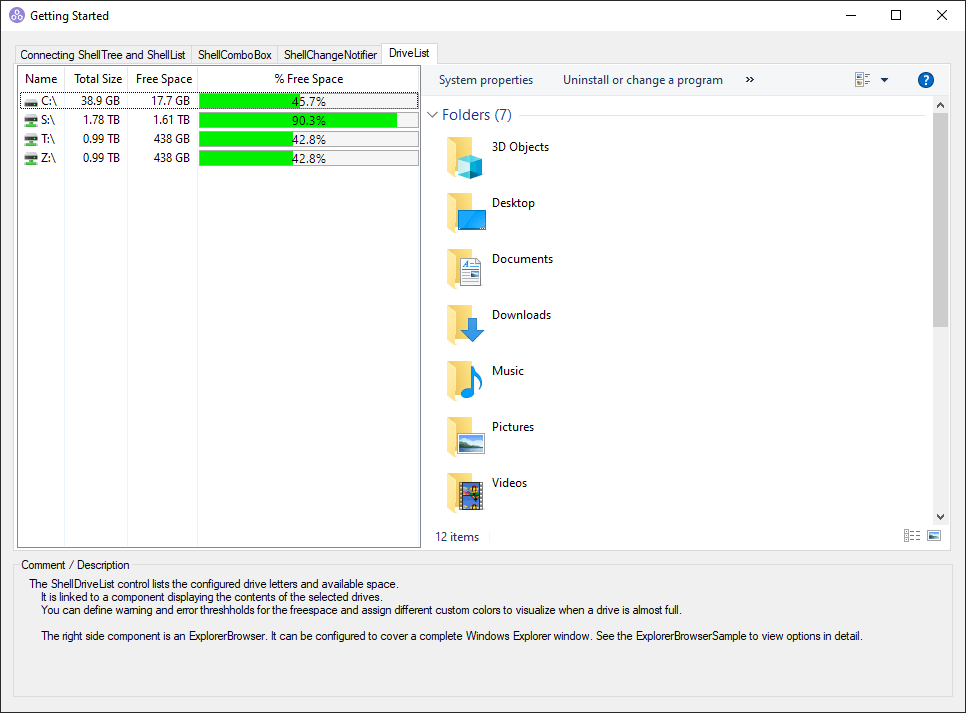This screenshot has width=966, height=713.
Task: Select the Documents folder icon
Action: coord(465,269)
